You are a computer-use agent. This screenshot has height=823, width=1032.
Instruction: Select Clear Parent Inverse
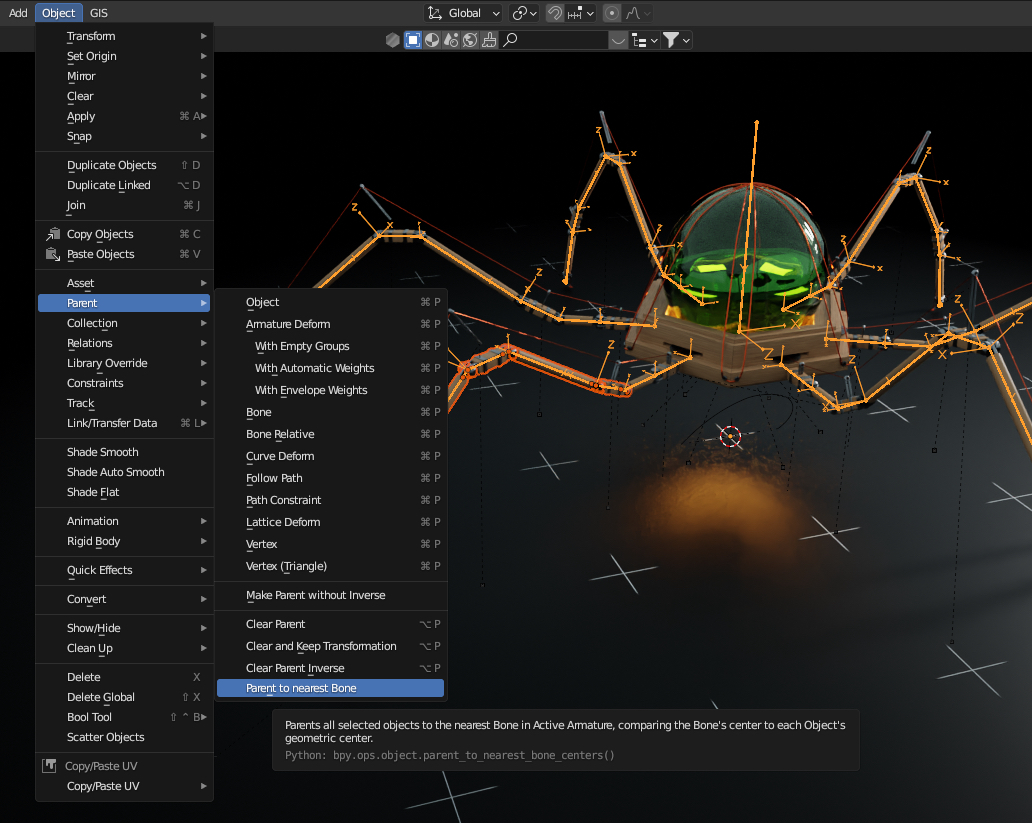[330, 668]
